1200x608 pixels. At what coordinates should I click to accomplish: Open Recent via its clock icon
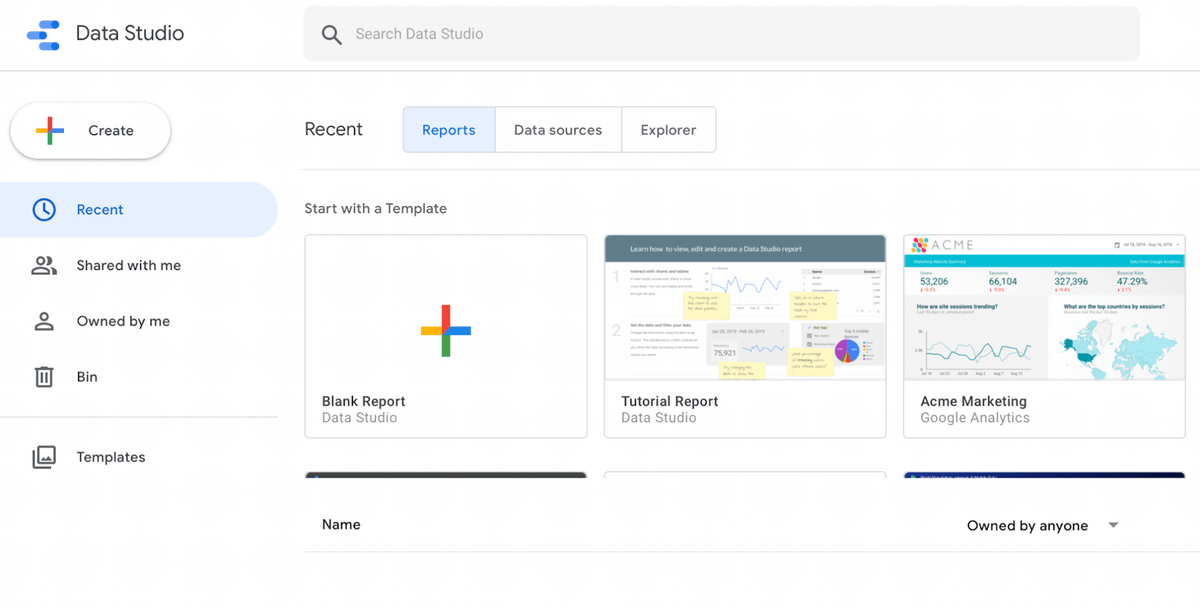(x=44, y=210)
